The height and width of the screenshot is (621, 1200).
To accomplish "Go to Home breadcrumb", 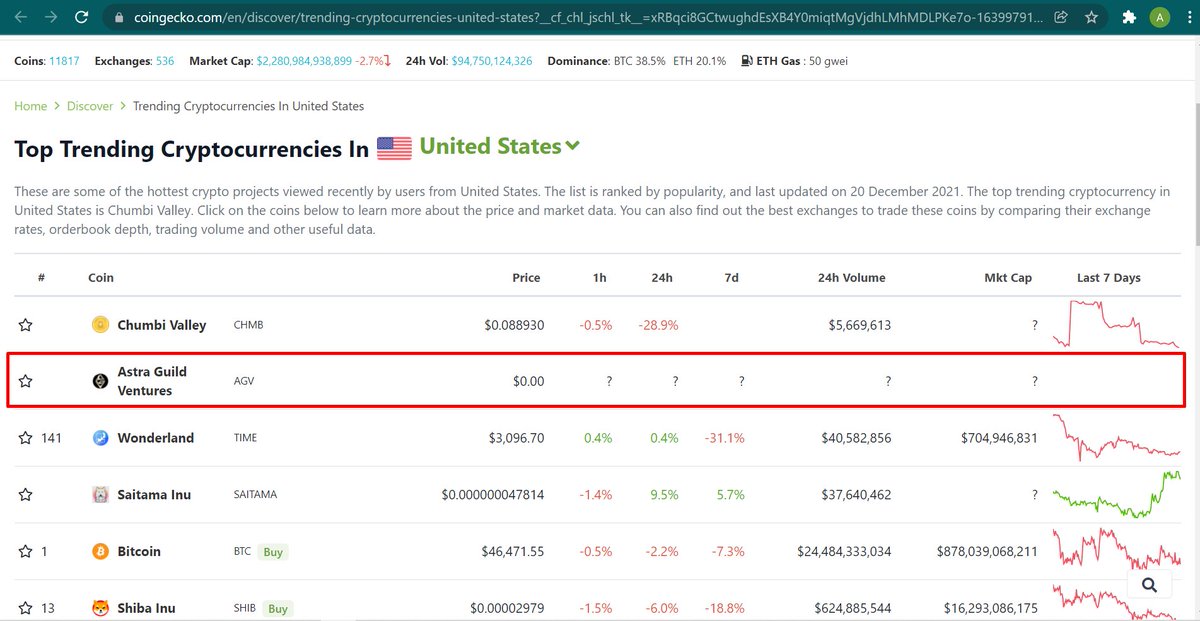I will tap(31, 106).
